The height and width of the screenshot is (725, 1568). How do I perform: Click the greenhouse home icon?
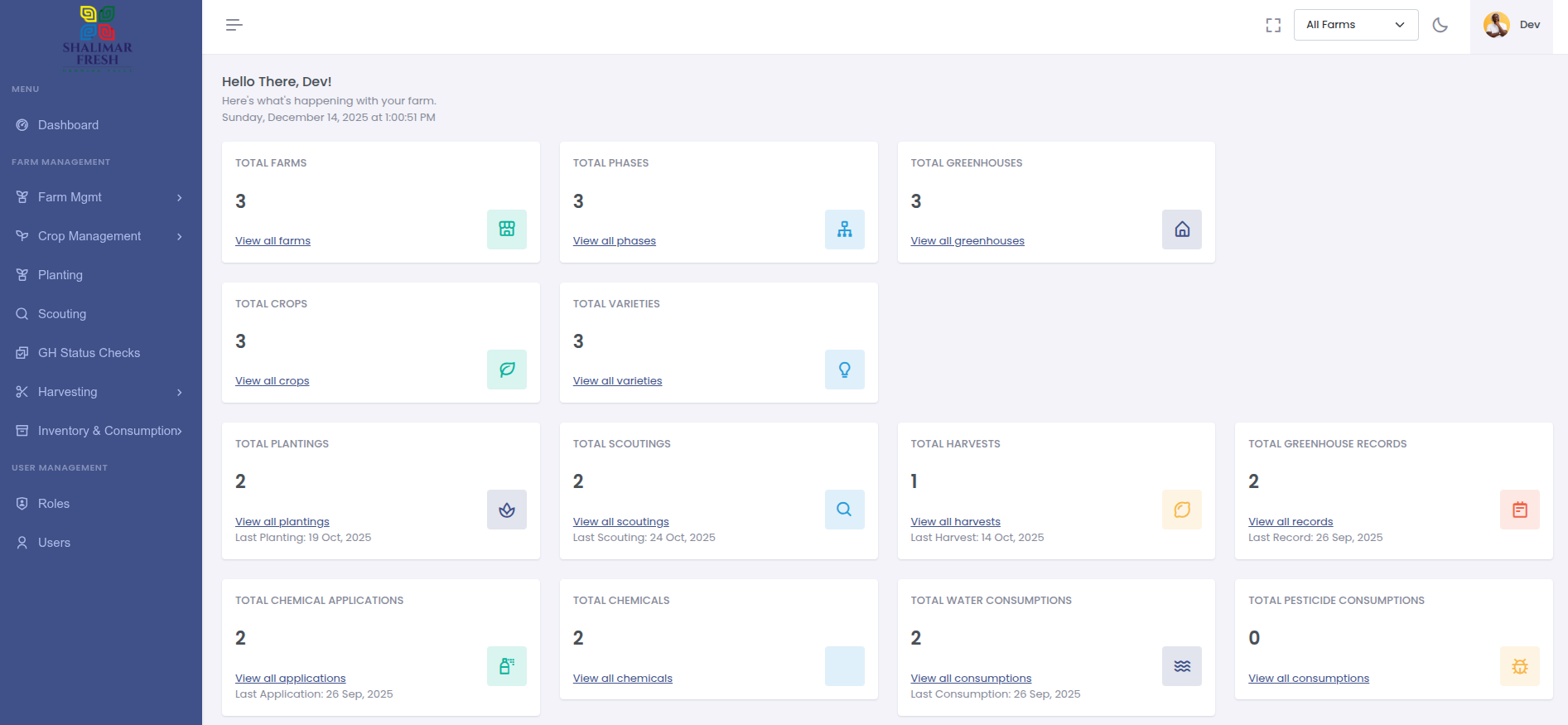(x=1182, y=230)
